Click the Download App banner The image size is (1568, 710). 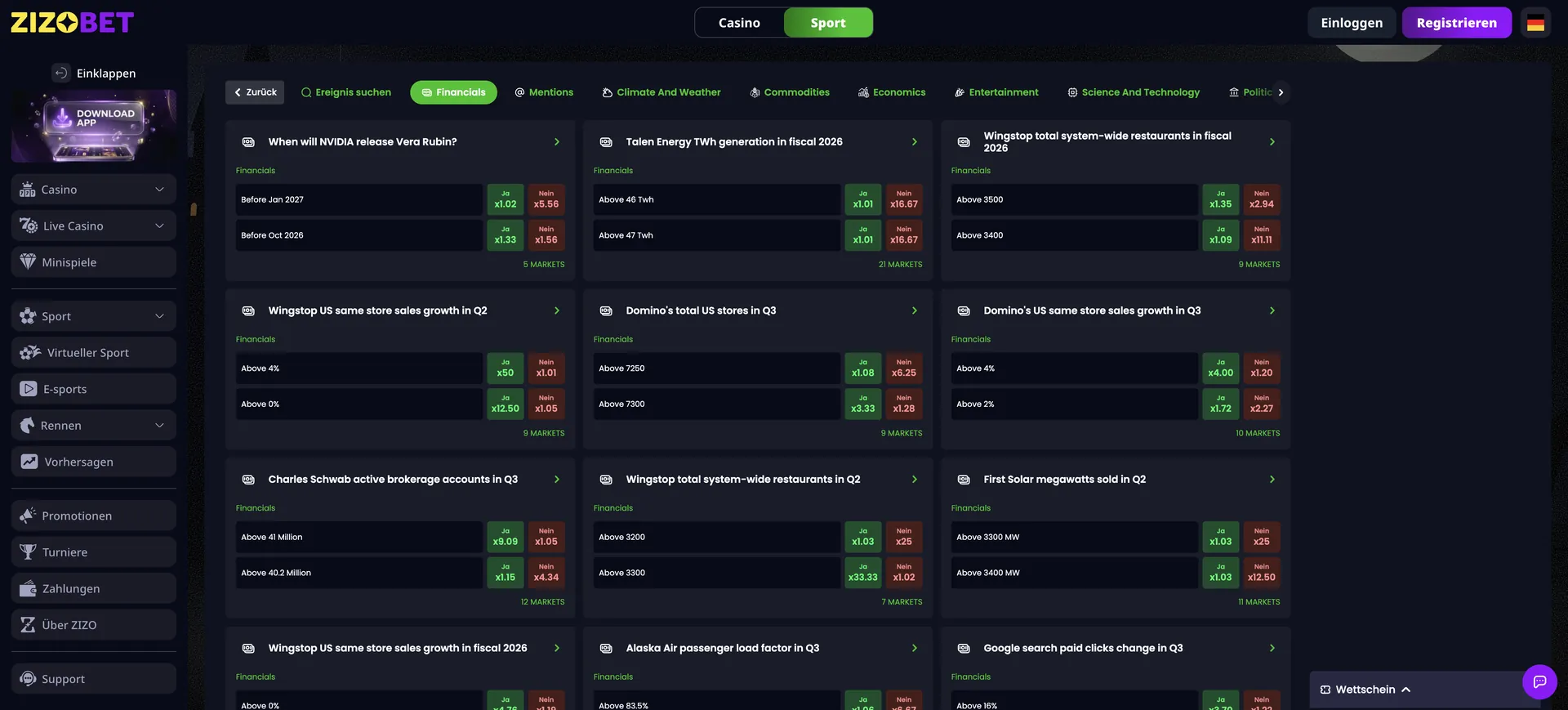click(x=94, y=126)
